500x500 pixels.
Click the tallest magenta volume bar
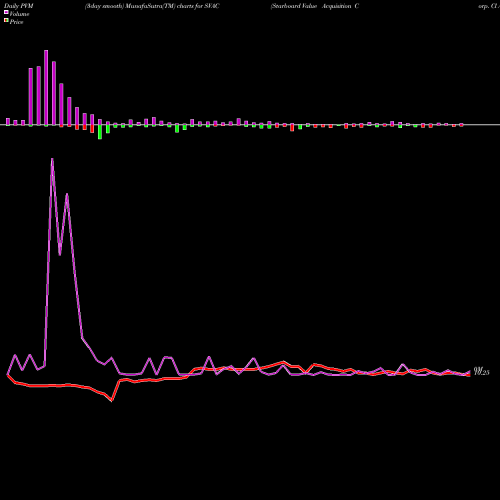click(46, 88)
